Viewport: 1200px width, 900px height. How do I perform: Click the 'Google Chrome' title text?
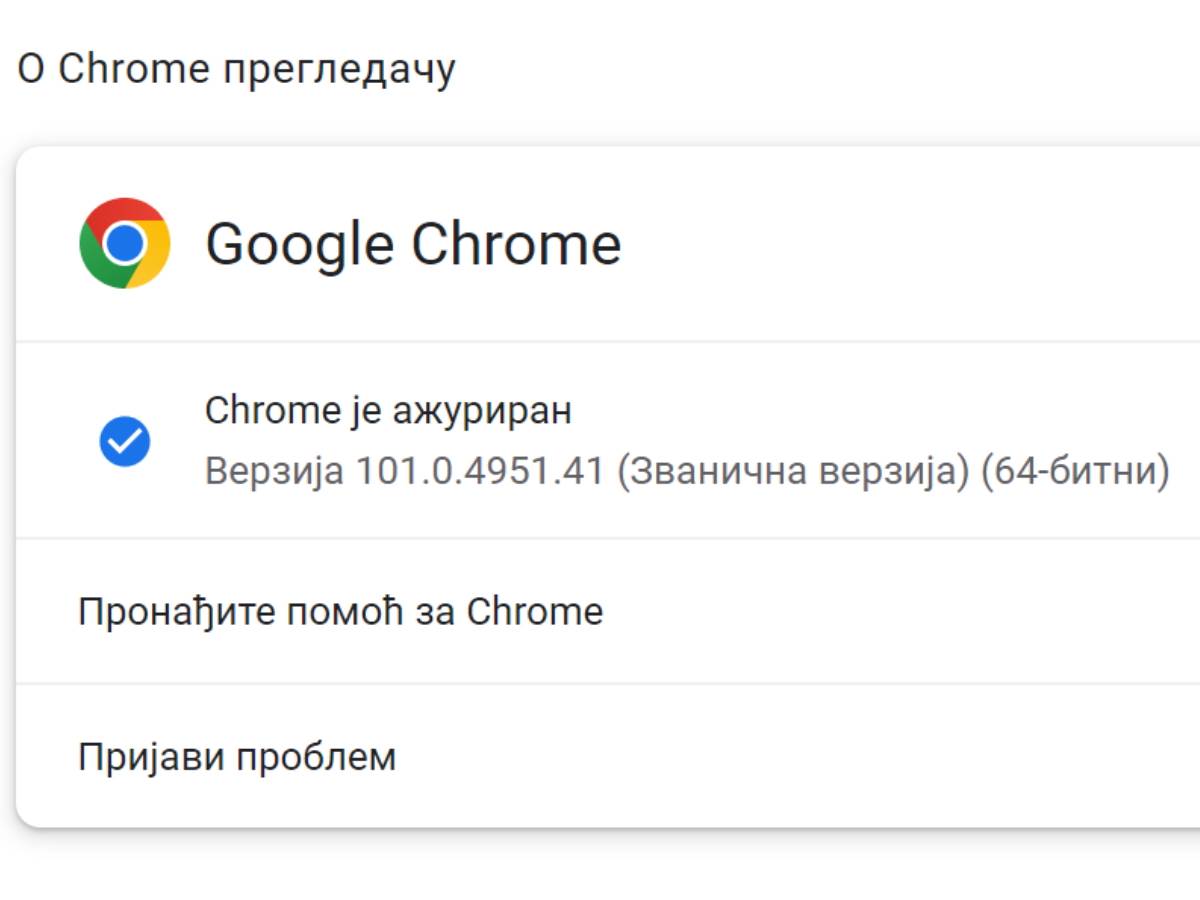[414, 242]
